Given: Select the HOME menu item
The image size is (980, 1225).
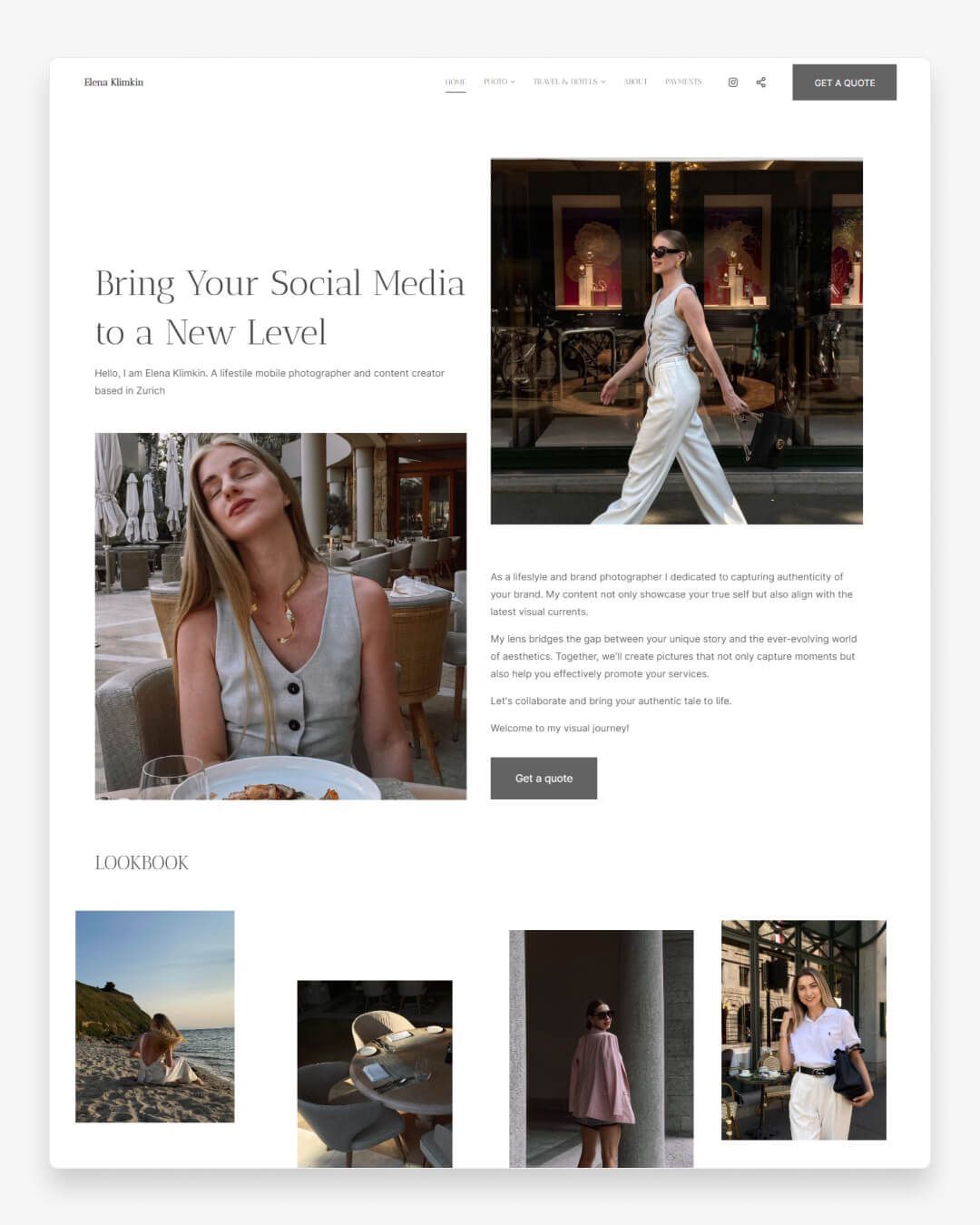Looking at the screenshot, I should 456,82.
